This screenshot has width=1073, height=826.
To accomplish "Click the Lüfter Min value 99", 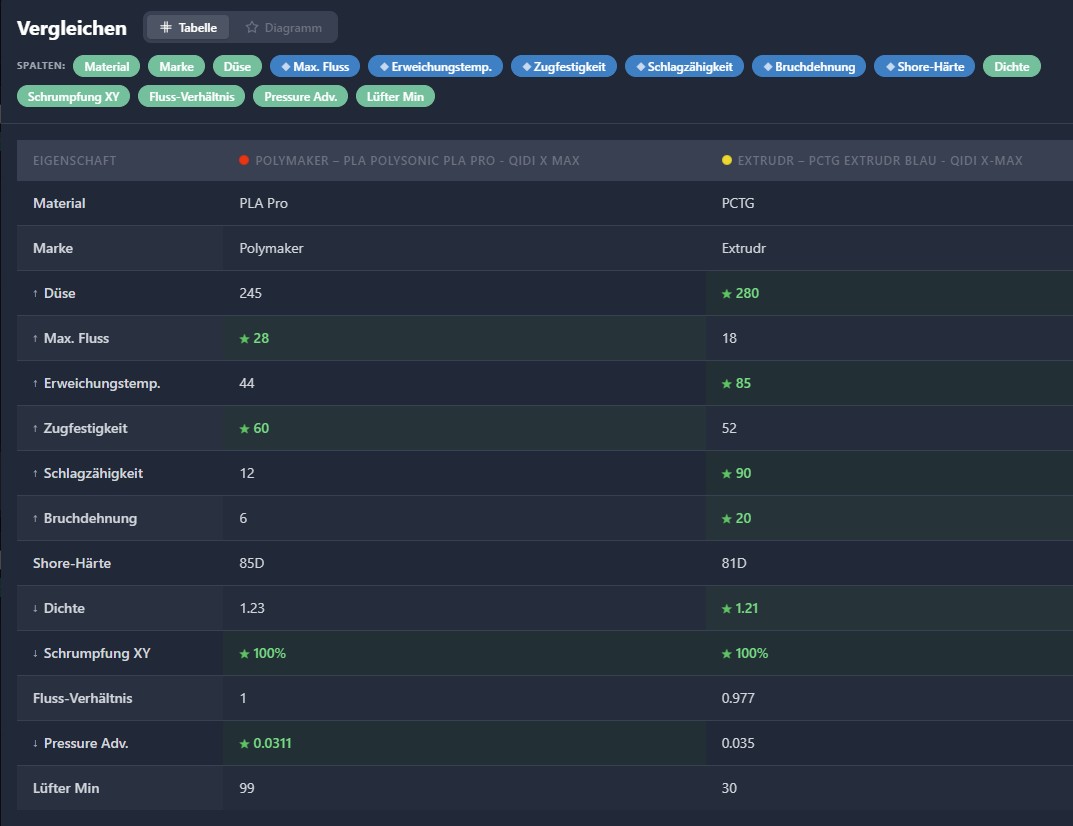I will coord(246,788).
